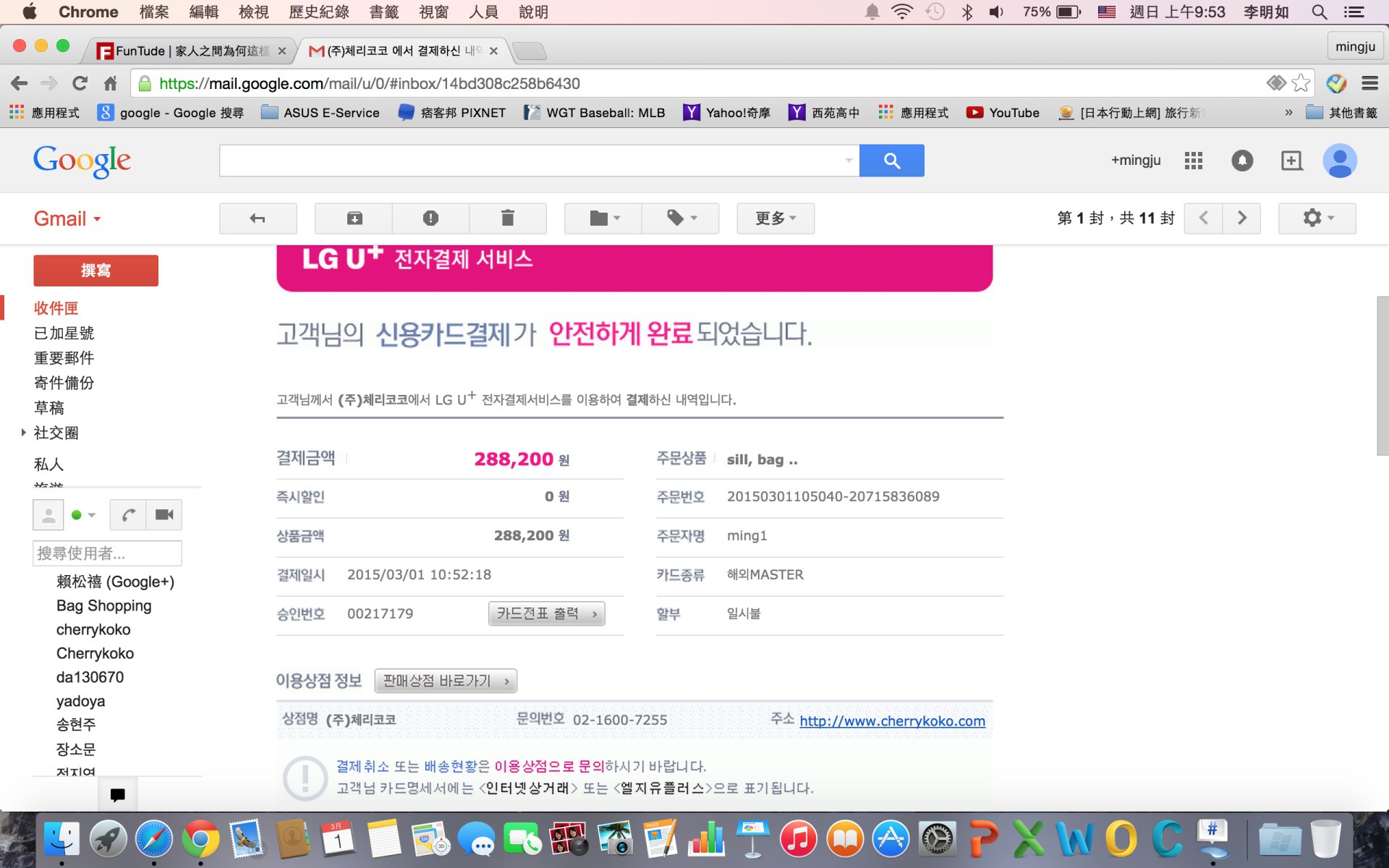This screenshot has width=1389, height=868.
Task: Start video call with camera icon
Action: coord(164,515)
